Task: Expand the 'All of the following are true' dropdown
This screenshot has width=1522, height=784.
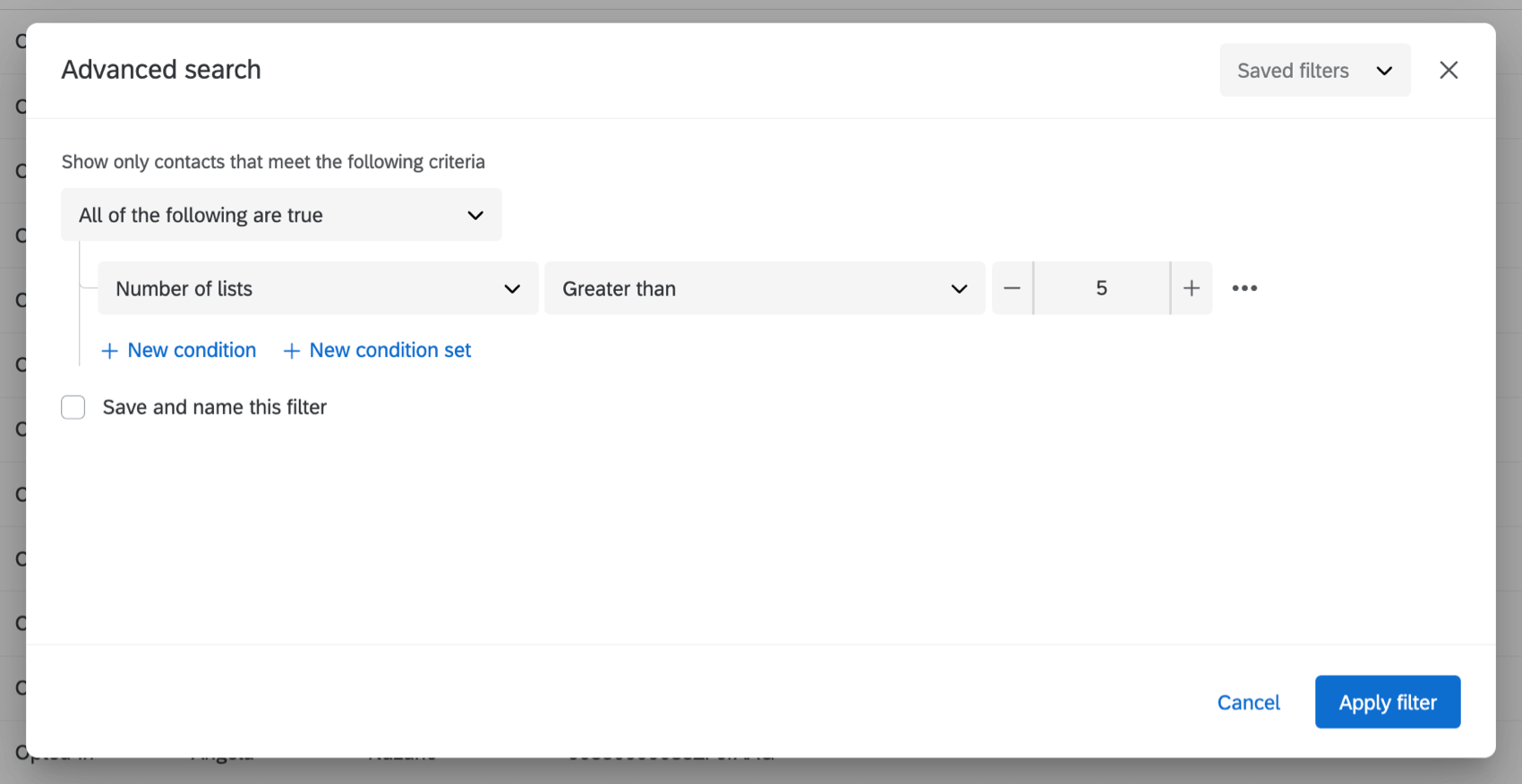Action: point(281,215)
